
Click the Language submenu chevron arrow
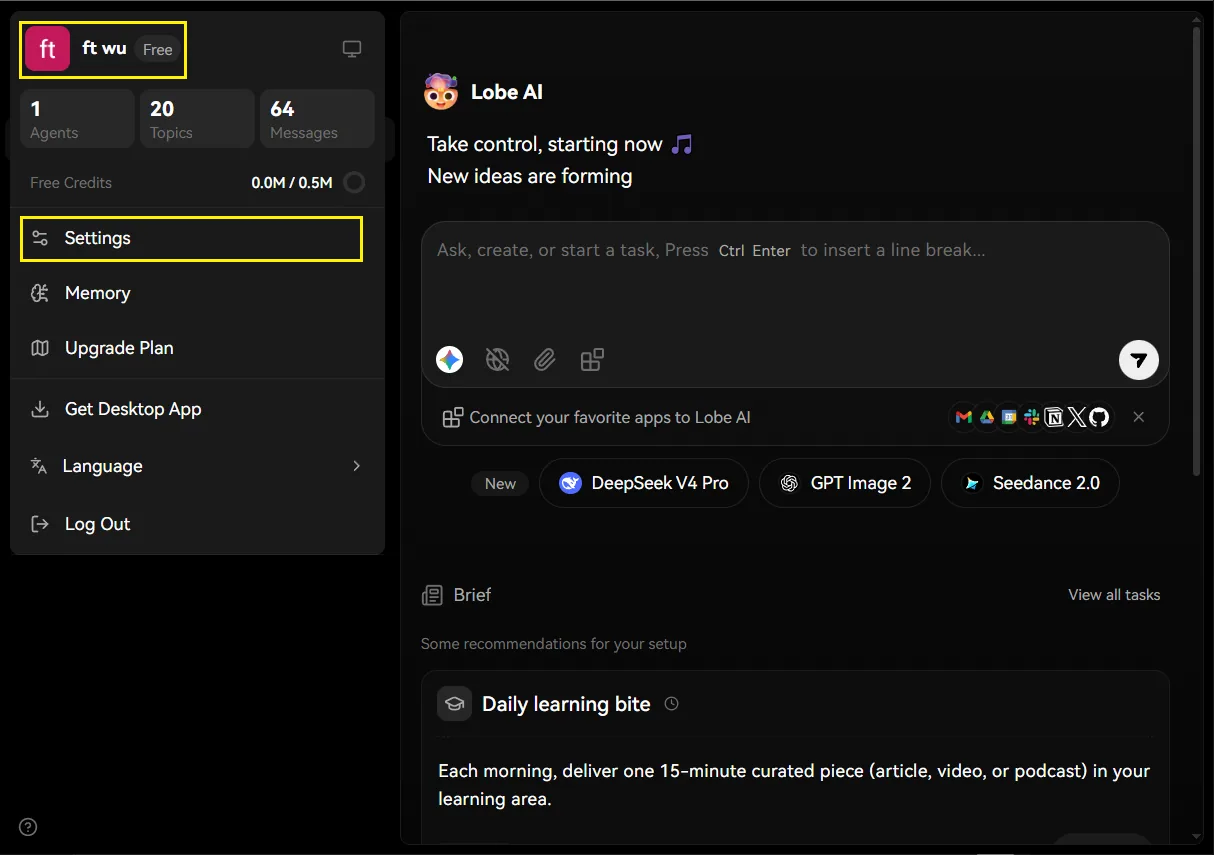[x=357, y=466]
